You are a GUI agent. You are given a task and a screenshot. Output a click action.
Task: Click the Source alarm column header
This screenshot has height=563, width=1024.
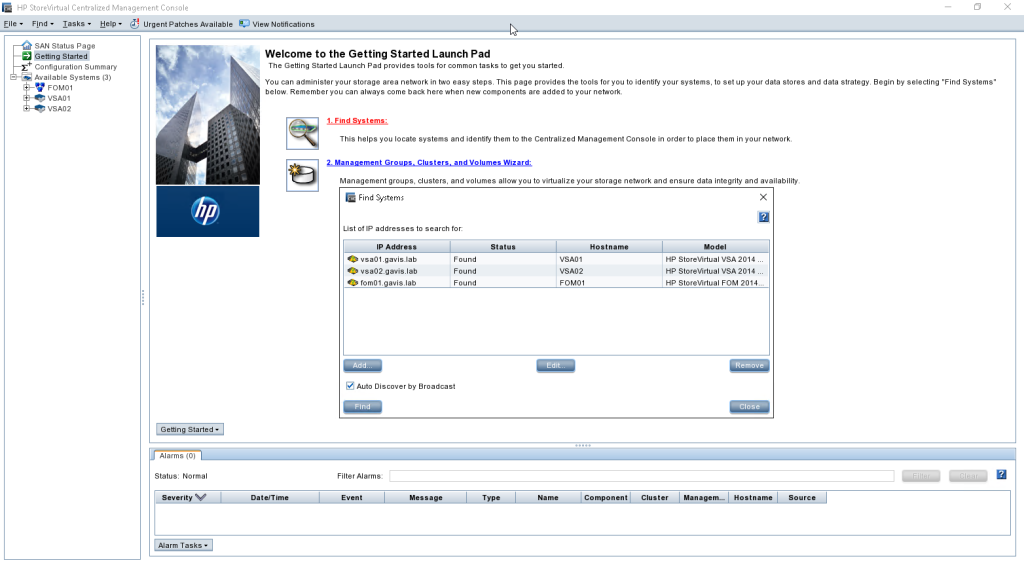[802, 498]
